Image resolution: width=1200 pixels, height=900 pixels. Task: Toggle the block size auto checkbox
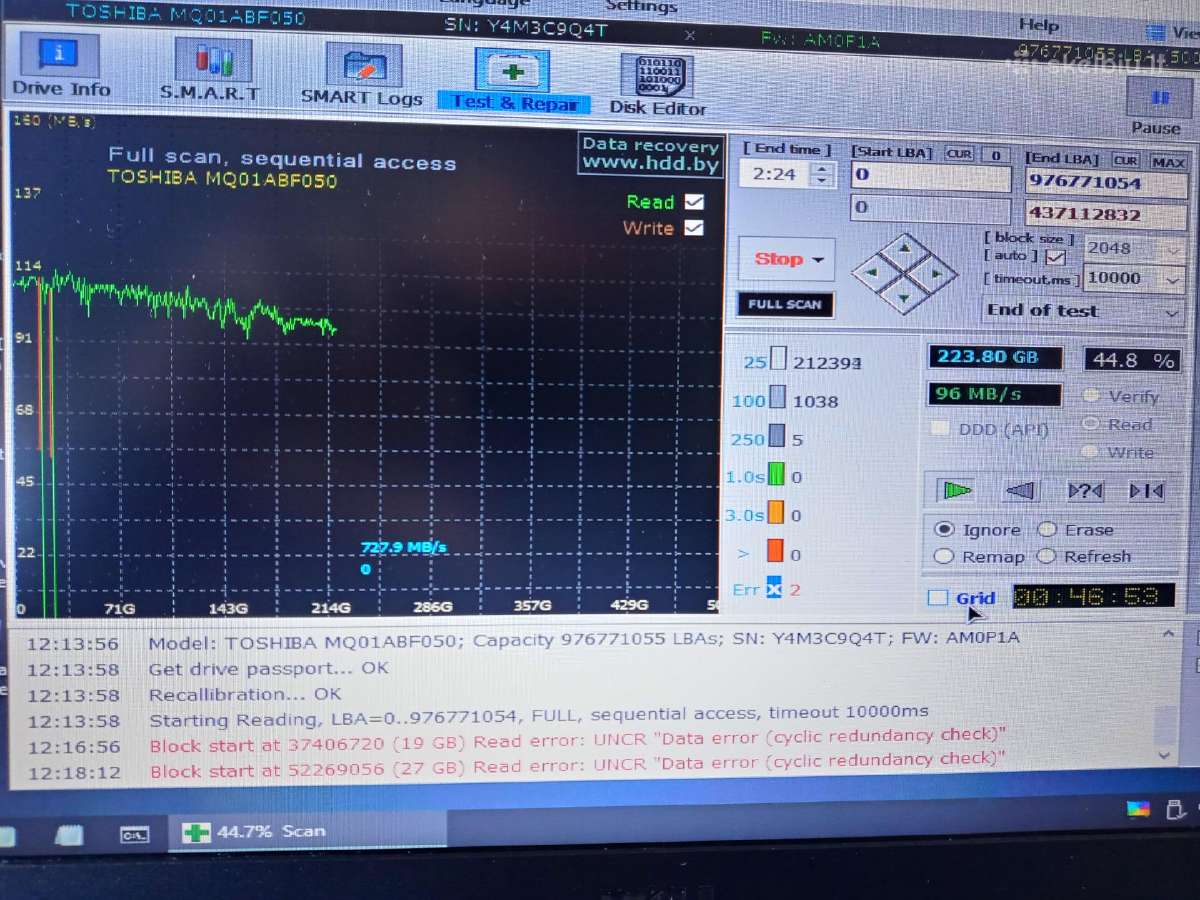(1055, 257)
